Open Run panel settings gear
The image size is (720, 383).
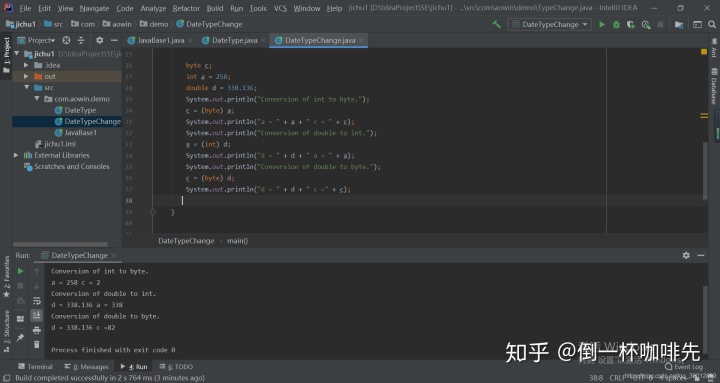(x=686, y=255)
